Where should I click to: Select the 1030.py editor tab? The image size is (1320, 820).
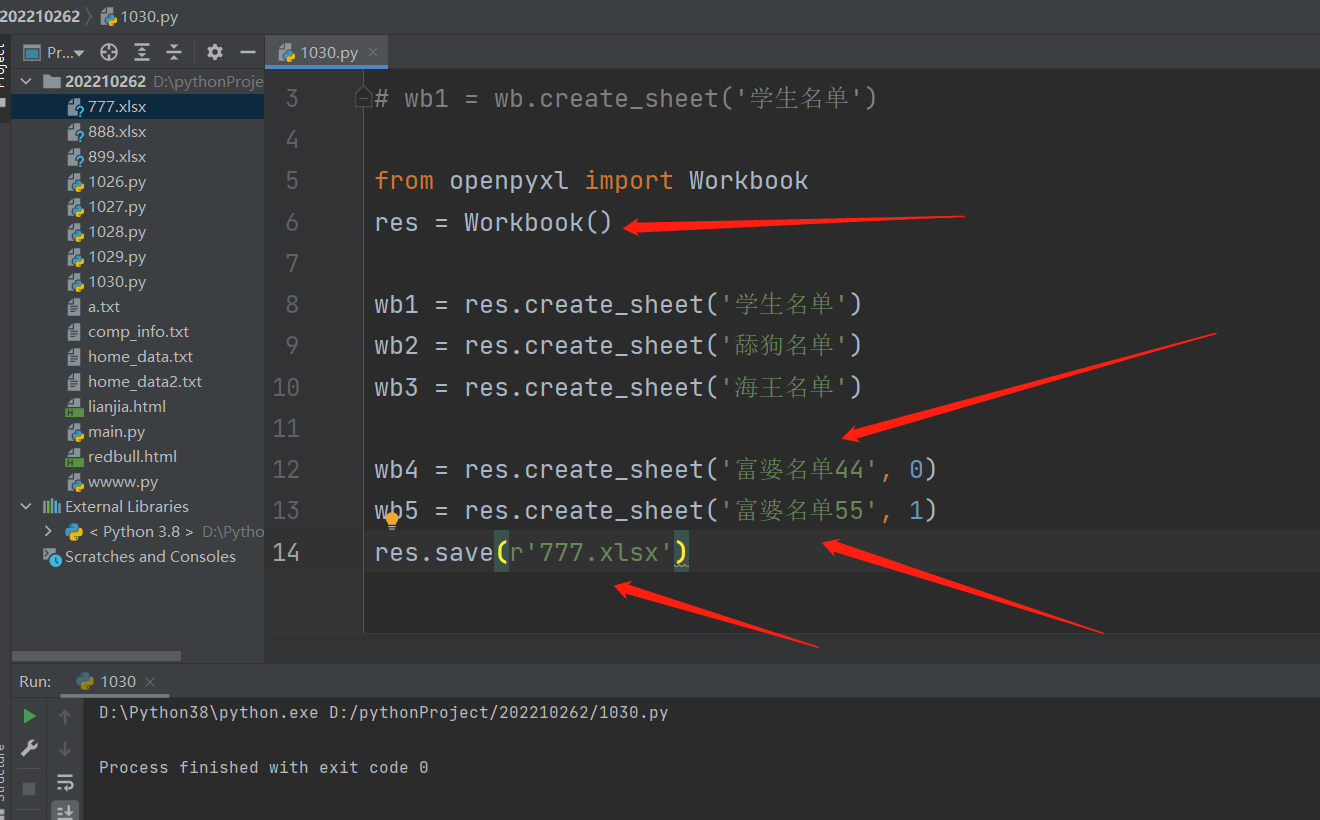pyautogui.click(x=328, y=52)
